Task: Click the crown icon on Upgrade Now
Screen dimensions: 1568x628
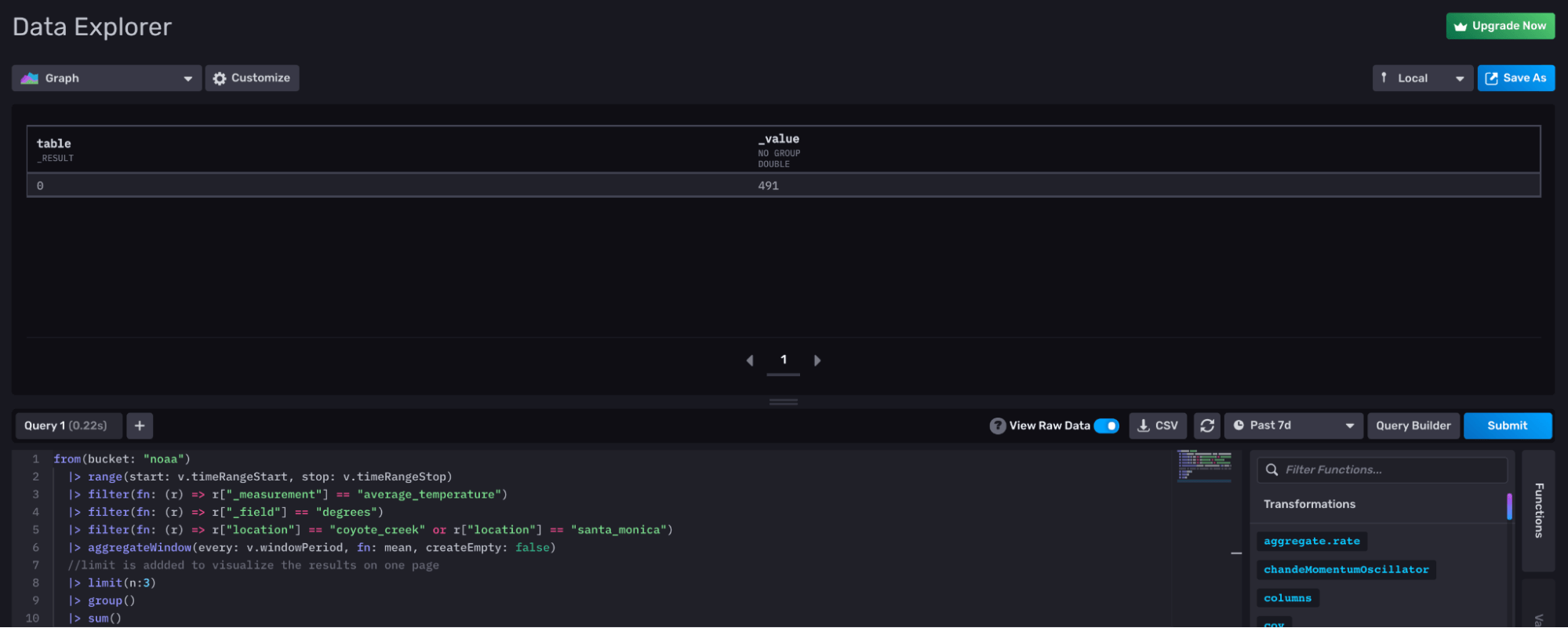Action: pyautogui.click(x=1461, y=27)
